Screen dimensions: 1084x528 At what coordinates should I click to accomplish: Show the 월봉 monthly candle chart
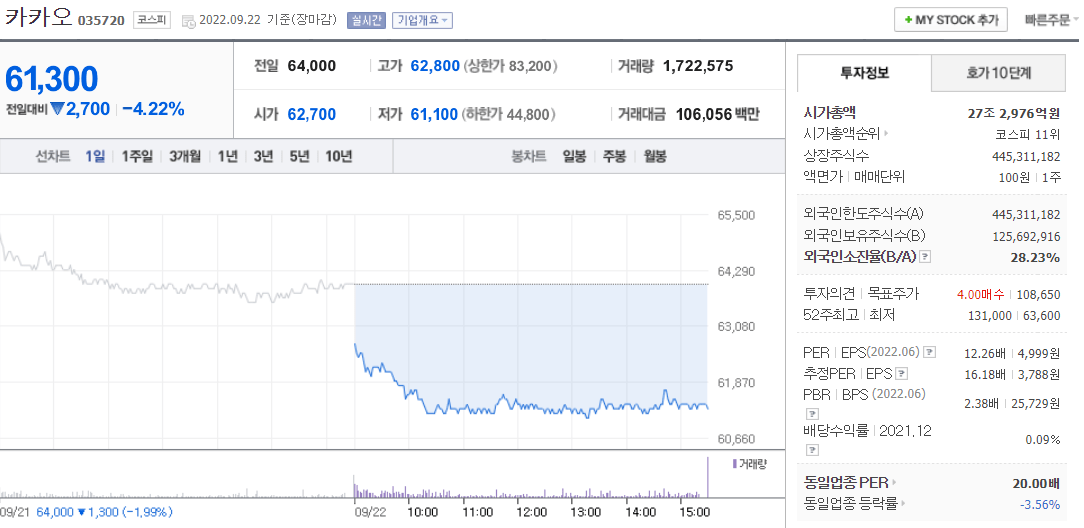tap(655, 156)
